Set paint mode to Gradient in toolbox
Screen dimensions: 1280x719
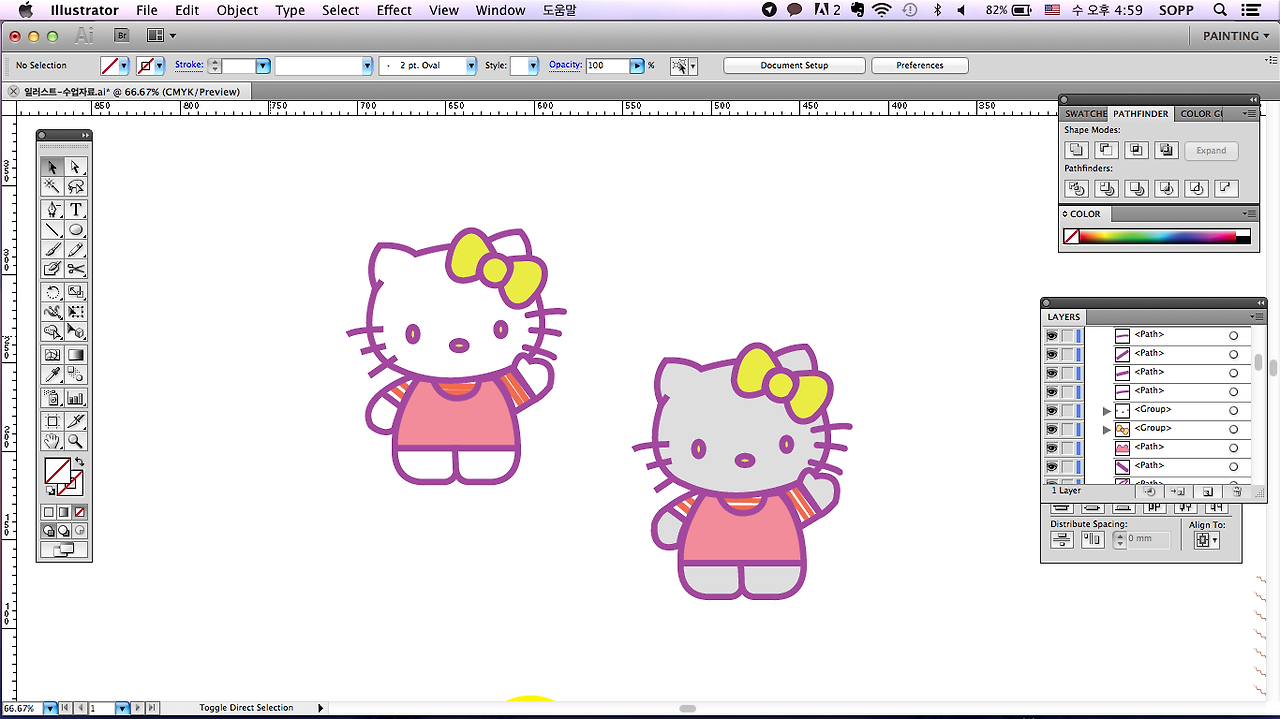pos(64,512)
